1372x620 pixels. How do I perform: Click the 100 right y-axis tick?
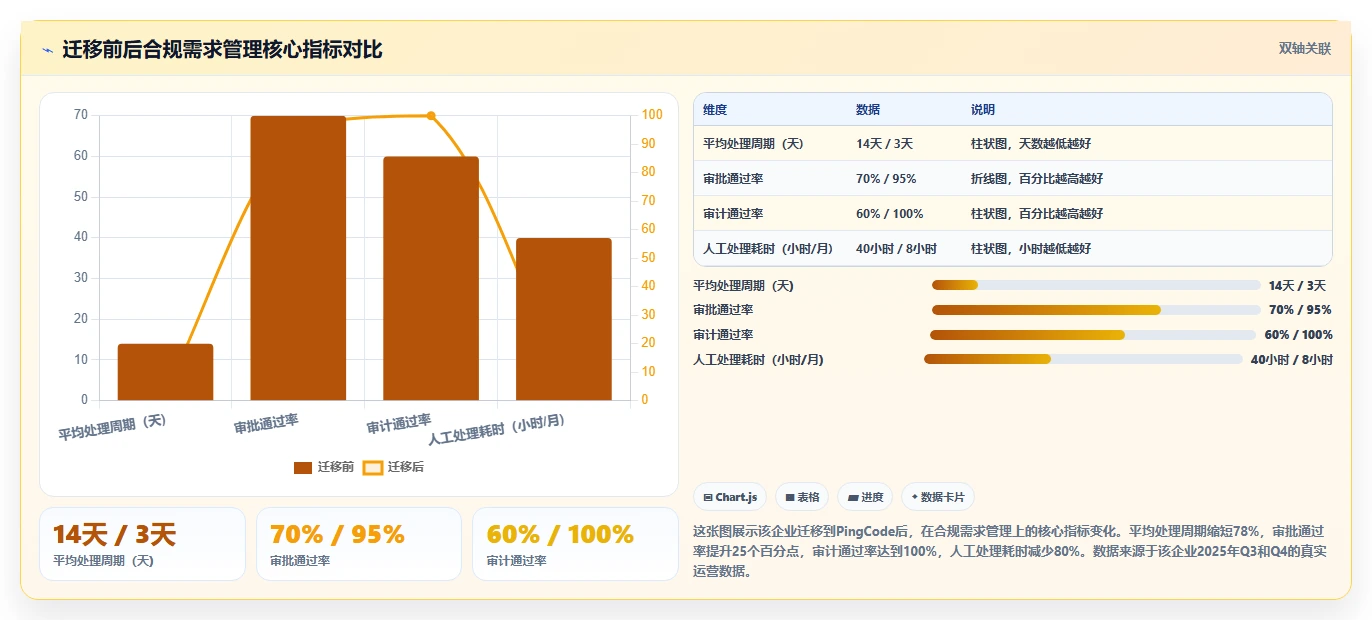coord(652,115)
